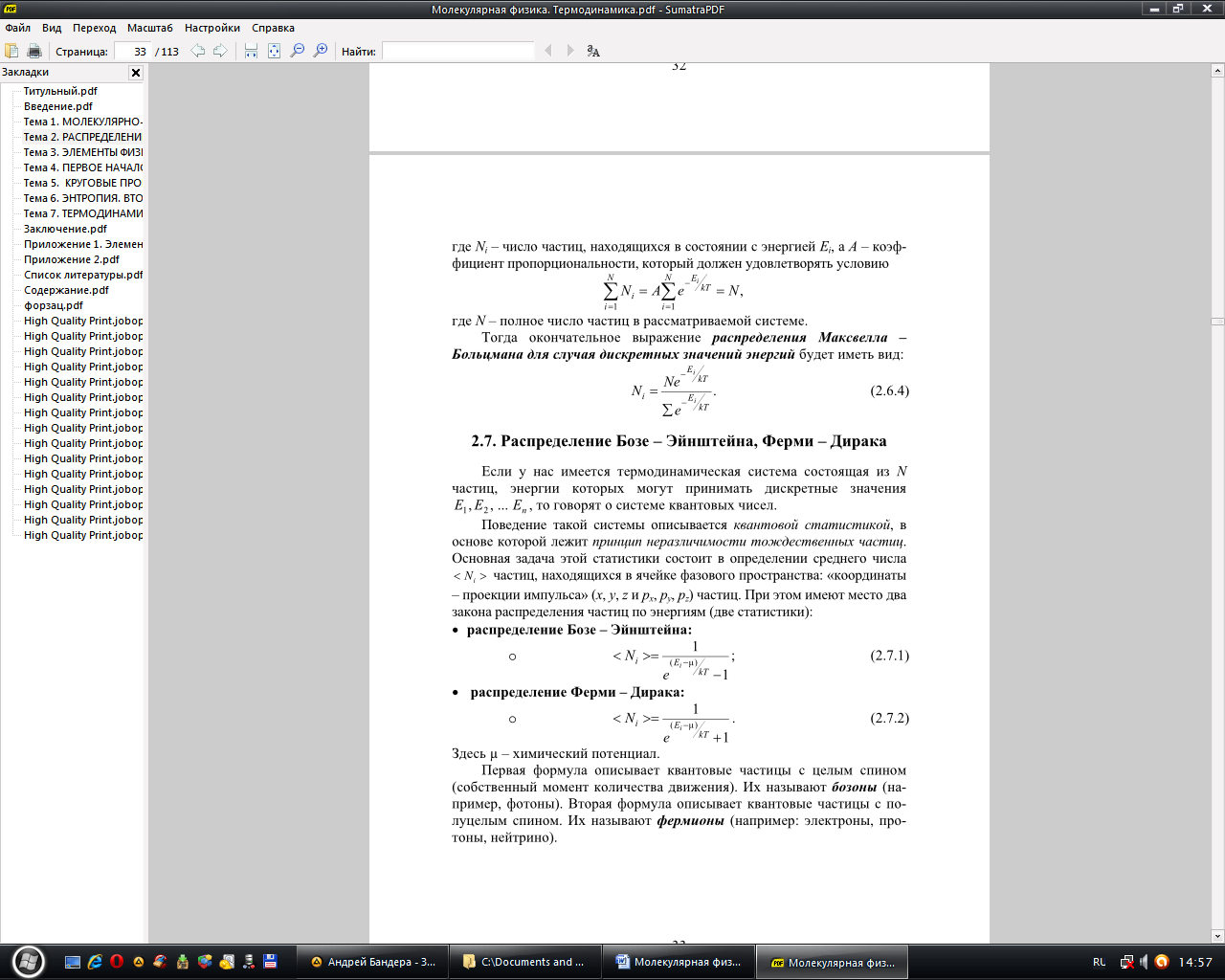Screen dimensions: 1225x980
Task: Click the clock showing 14:57
Action: pyautogui.click(x=1195, y=962)
